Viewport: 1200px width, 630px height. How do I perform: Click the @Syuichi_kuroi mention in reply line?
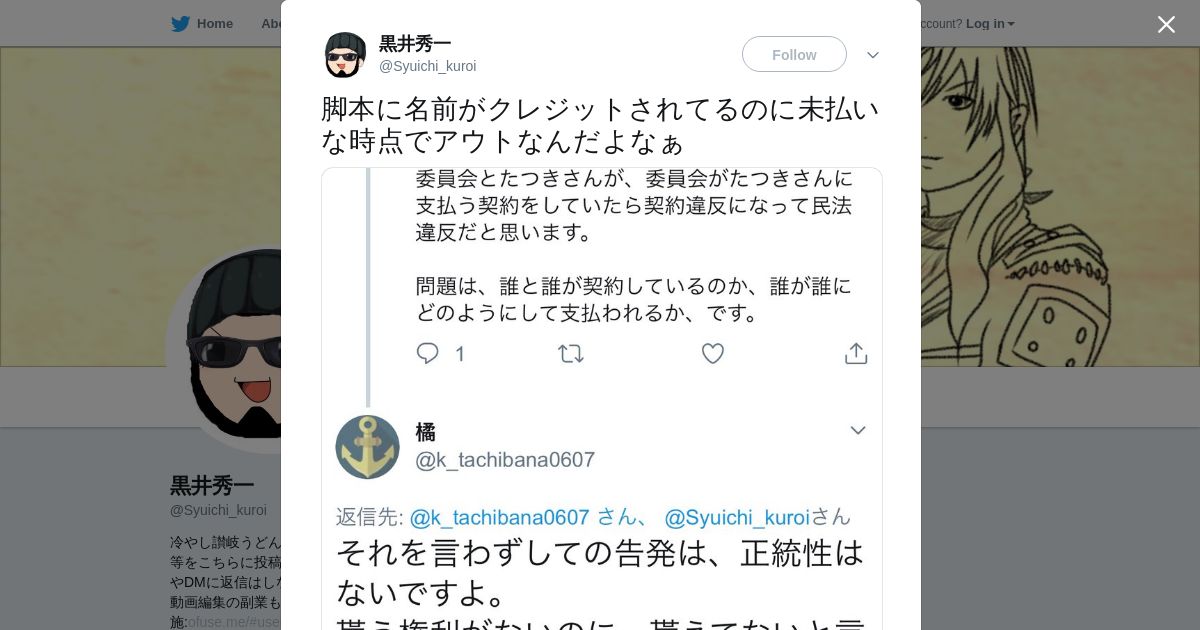click(737, 517)
